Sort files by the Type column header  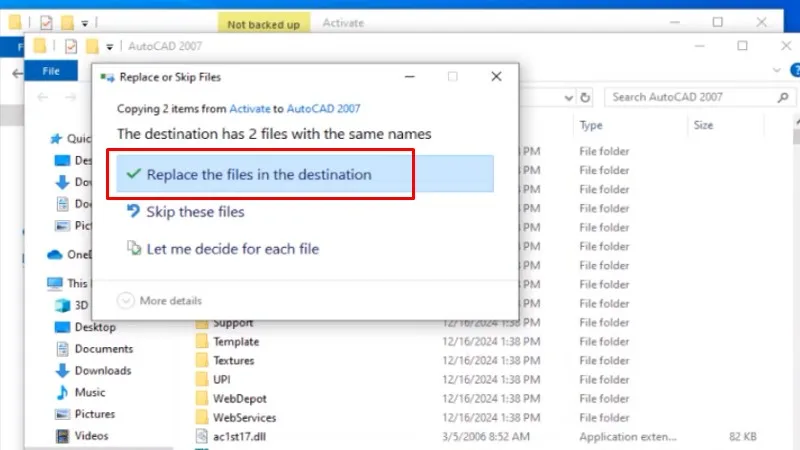[x=591, y=126]
